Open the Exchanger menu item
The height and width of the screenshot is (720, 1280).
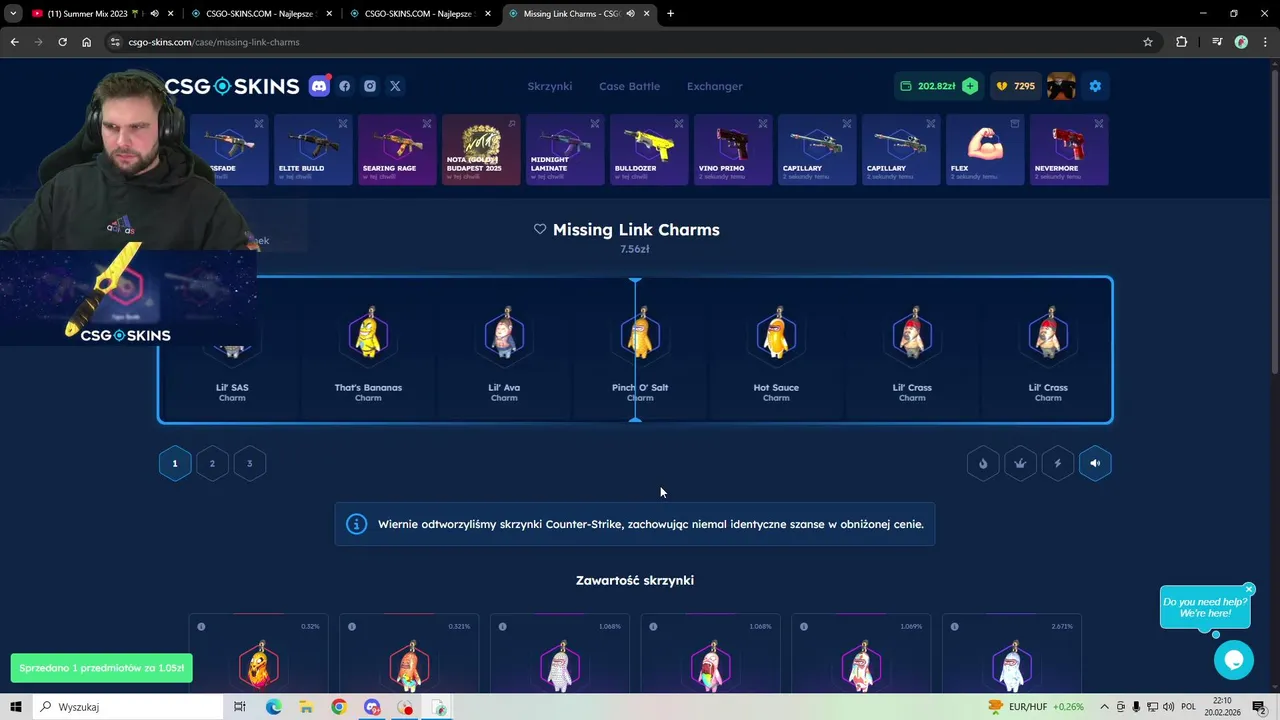click(714, 86)
